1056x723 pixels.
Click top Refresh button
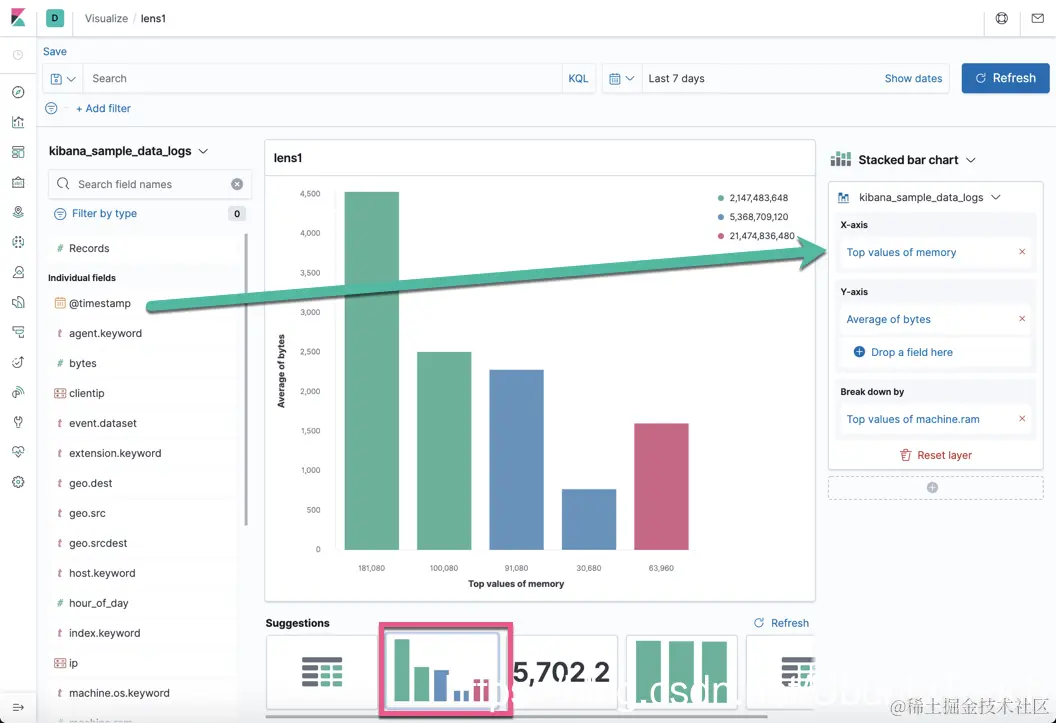tap(1005, 78)
